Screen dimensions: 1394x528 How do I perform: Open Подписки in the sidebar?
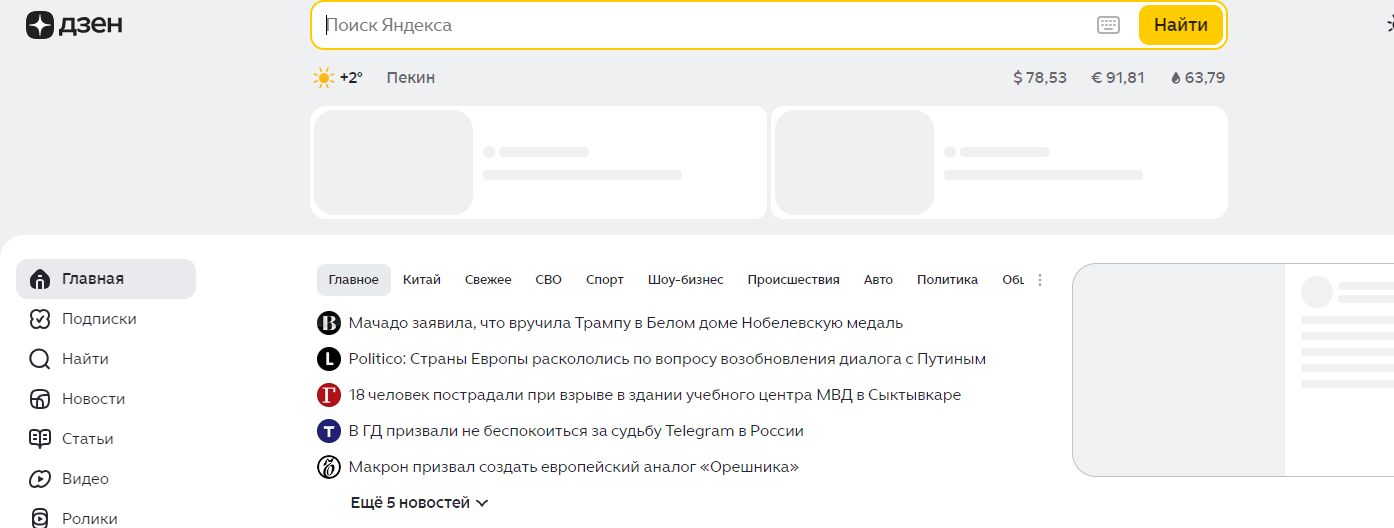[98, 319]
